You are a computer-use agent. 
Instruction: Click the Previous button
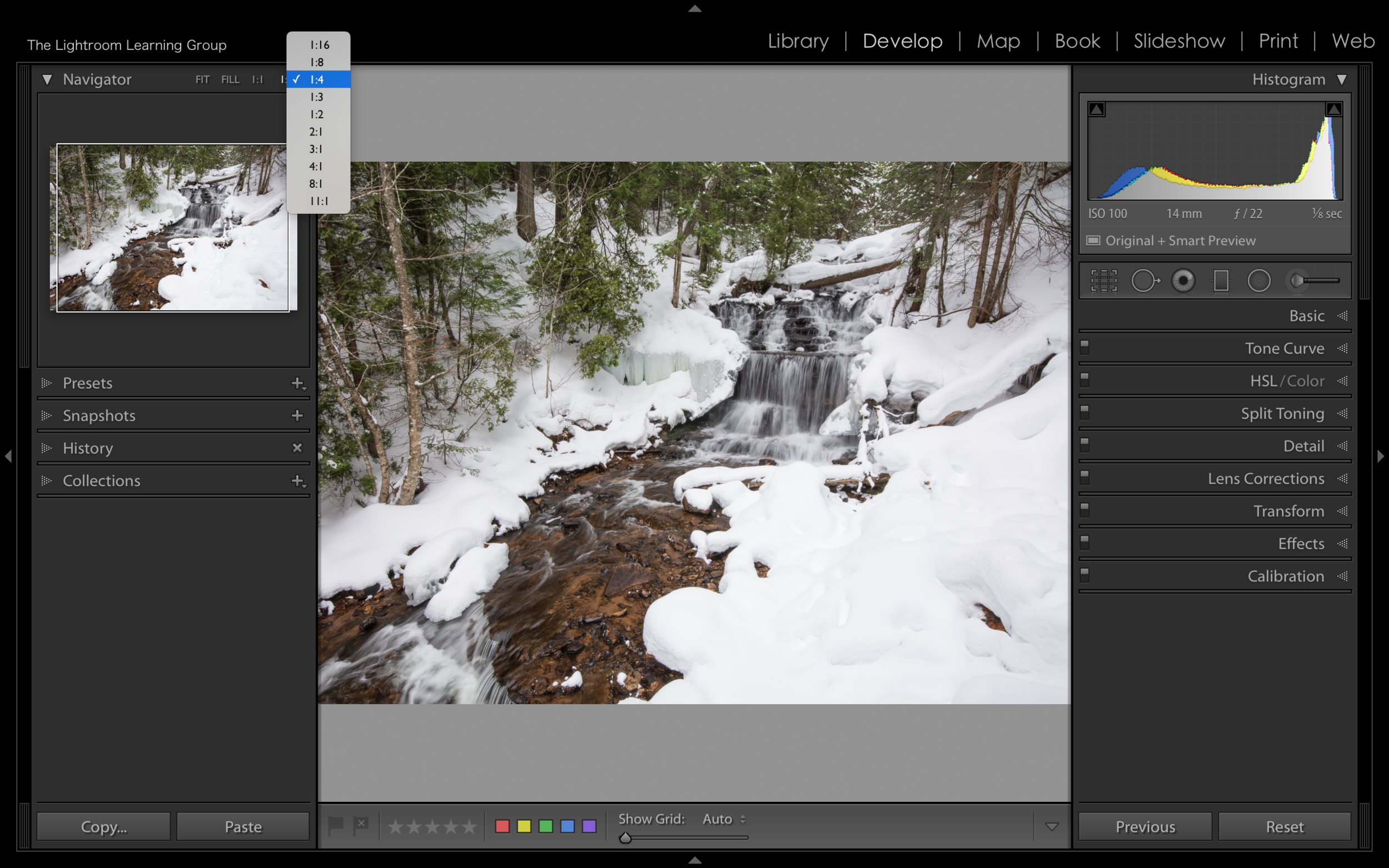[x=1145, y=827]
